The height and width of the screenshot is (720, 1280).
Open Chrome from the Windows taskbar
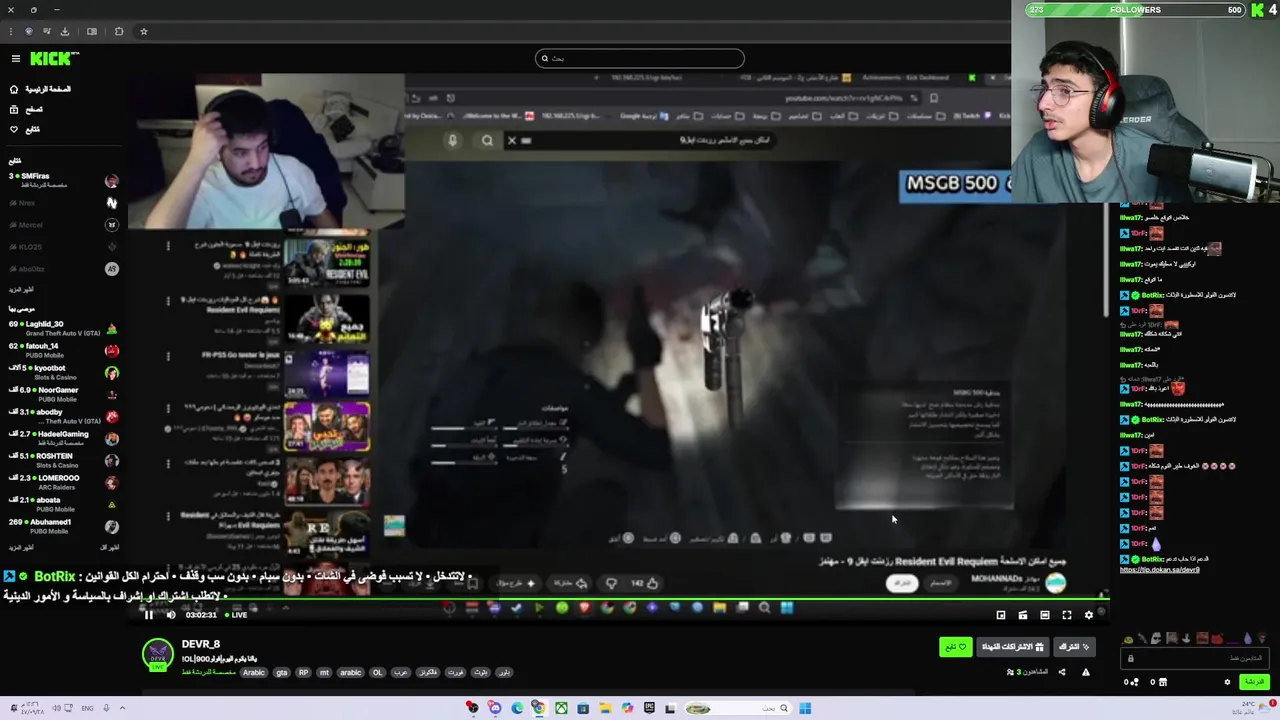(x=539, y=708)
